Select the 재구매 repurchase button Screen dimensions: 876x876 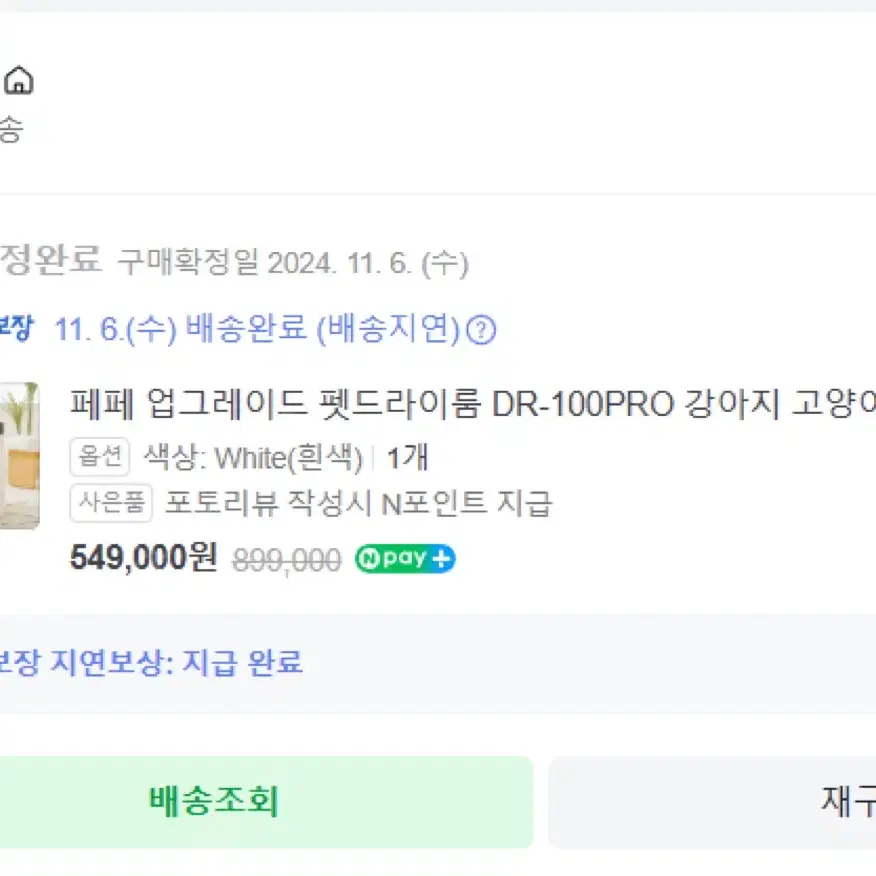point(712,802)
